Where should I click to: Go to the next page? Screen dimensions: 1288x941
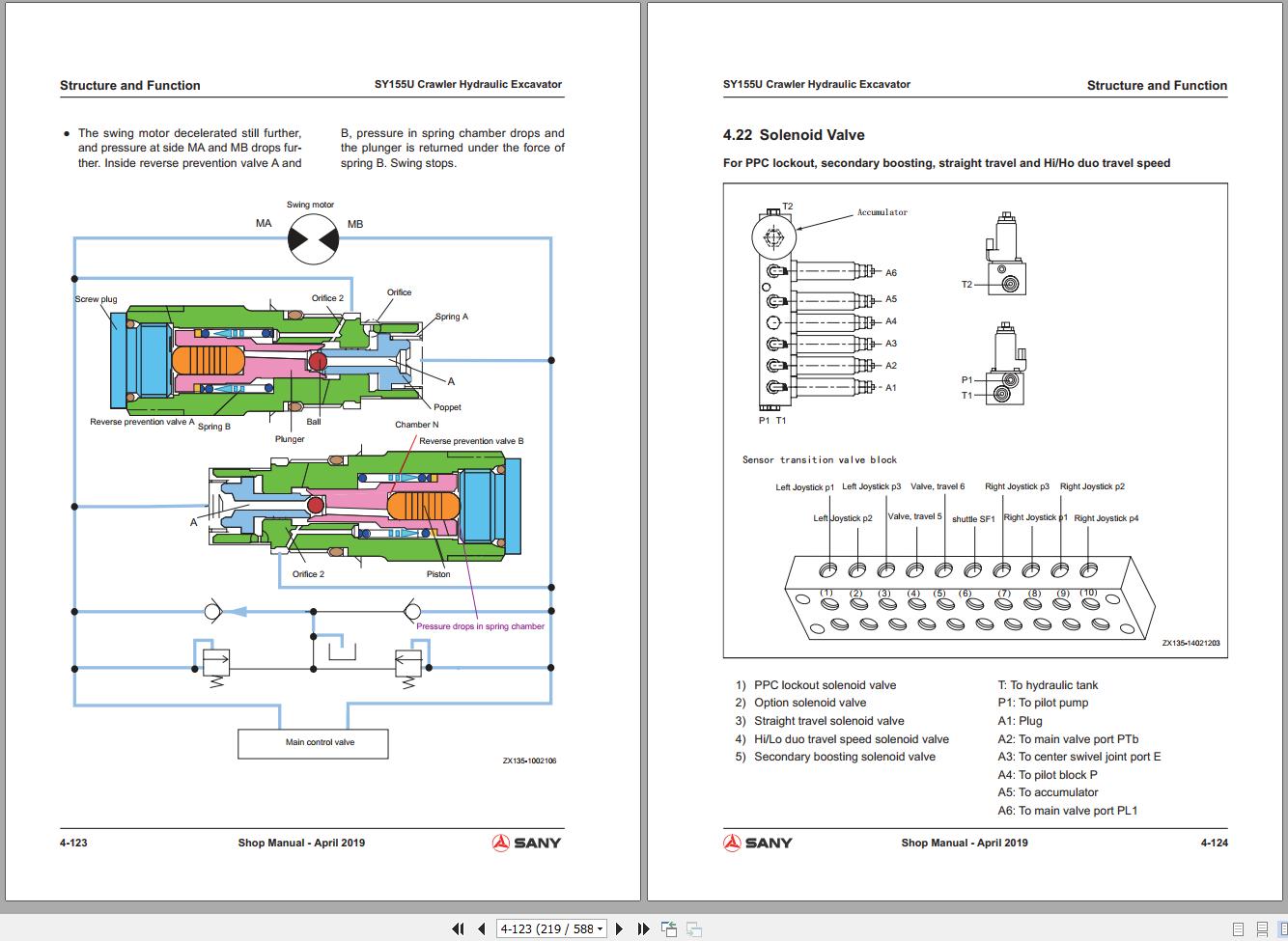(620, 929)
